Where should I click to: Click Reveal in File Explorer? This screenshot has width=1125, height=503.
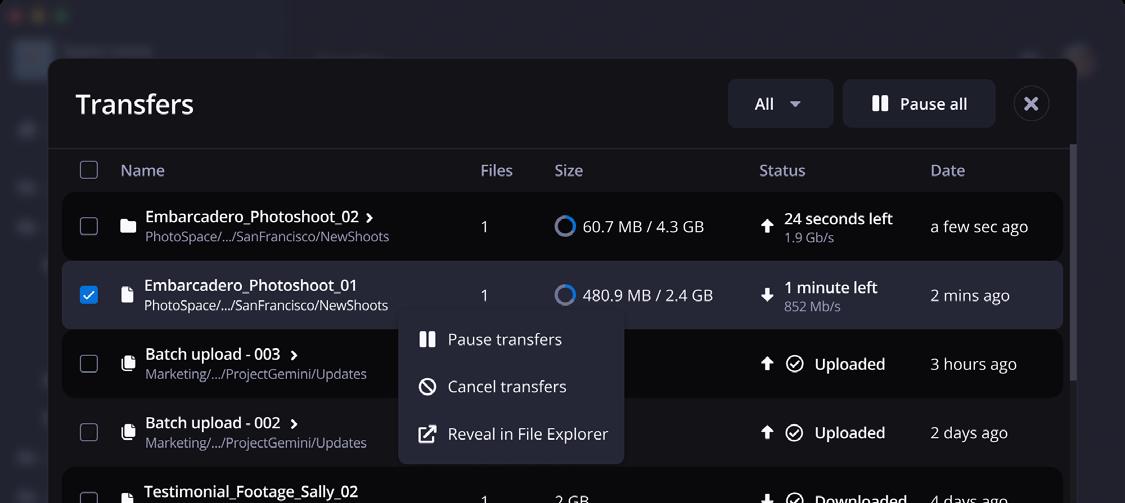[527, 434]
